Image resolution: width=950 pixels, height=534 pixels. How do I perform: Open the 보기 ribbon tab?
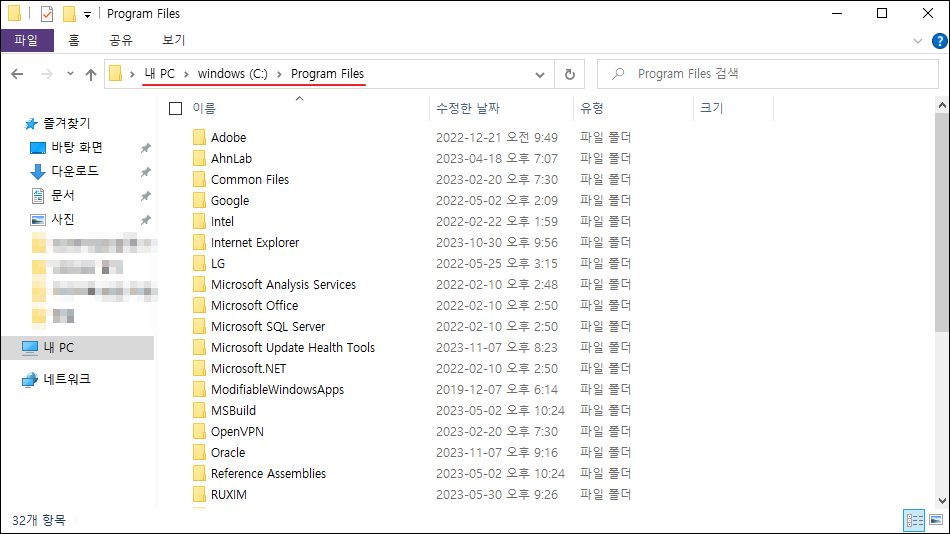[173, 40]
